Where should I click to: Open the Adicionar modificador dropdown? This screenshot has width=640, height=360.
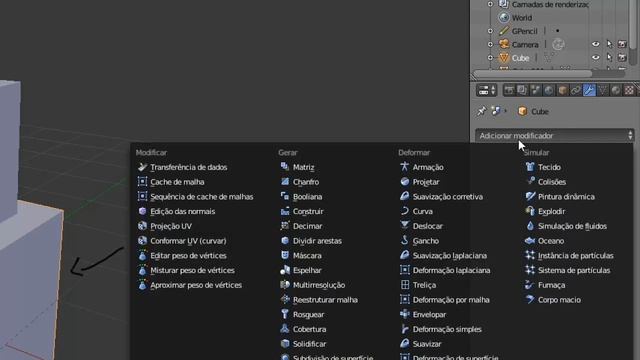[554, 136]
